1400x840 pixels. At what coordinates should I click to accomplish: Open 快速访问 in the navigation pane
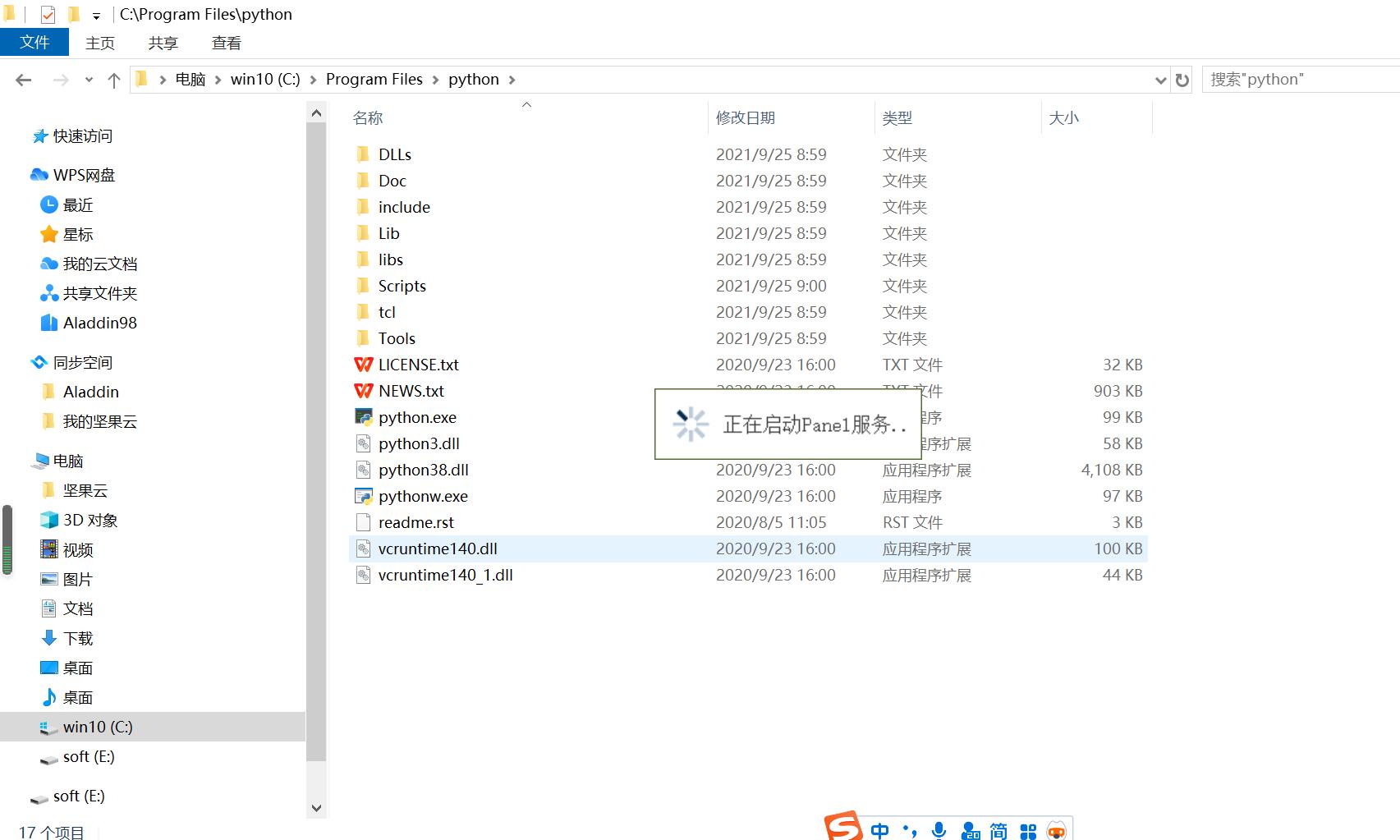(82, 136)
